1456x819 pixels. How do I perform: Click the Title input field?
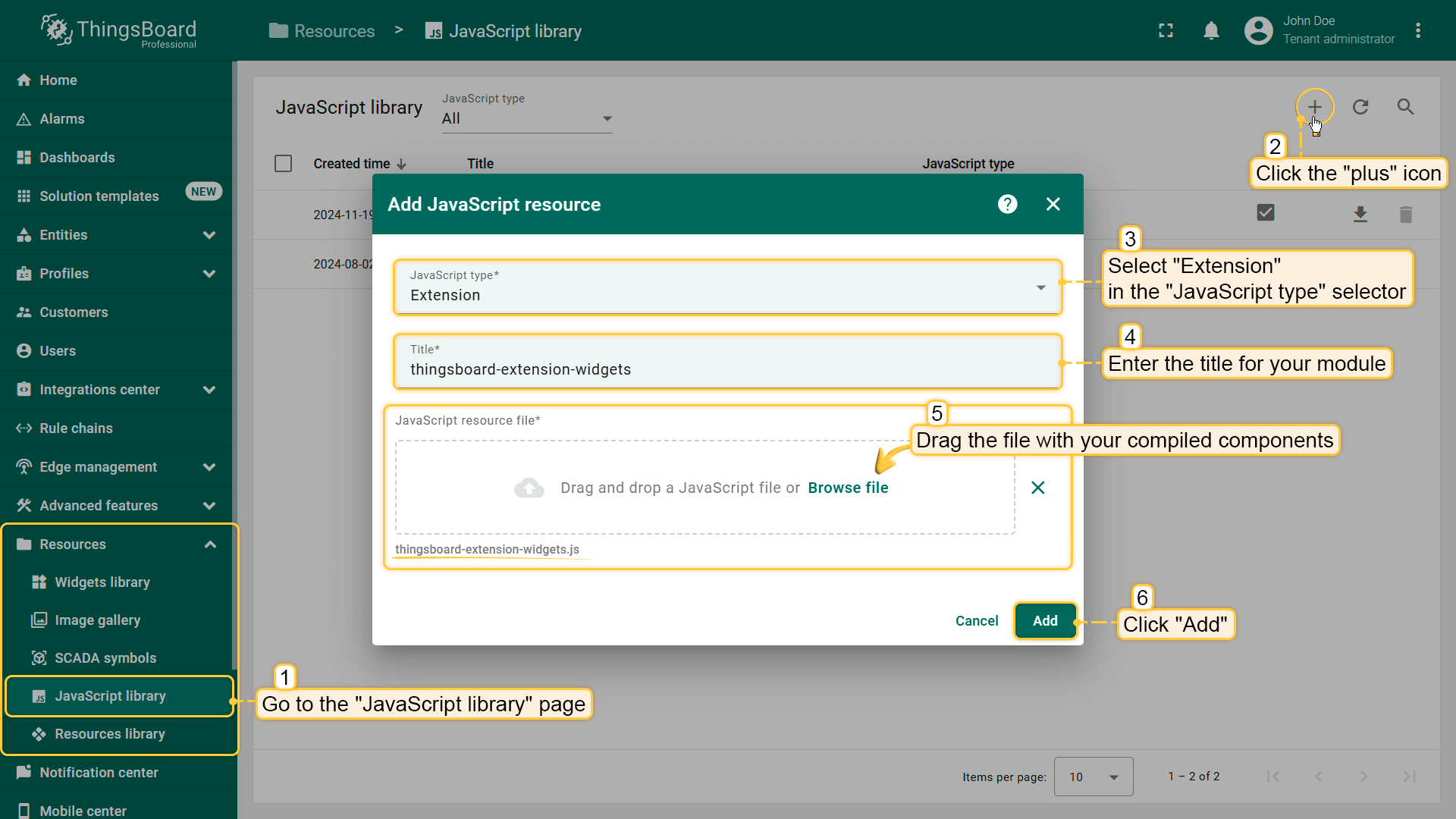pyautogui.click(x=726, y=369)
